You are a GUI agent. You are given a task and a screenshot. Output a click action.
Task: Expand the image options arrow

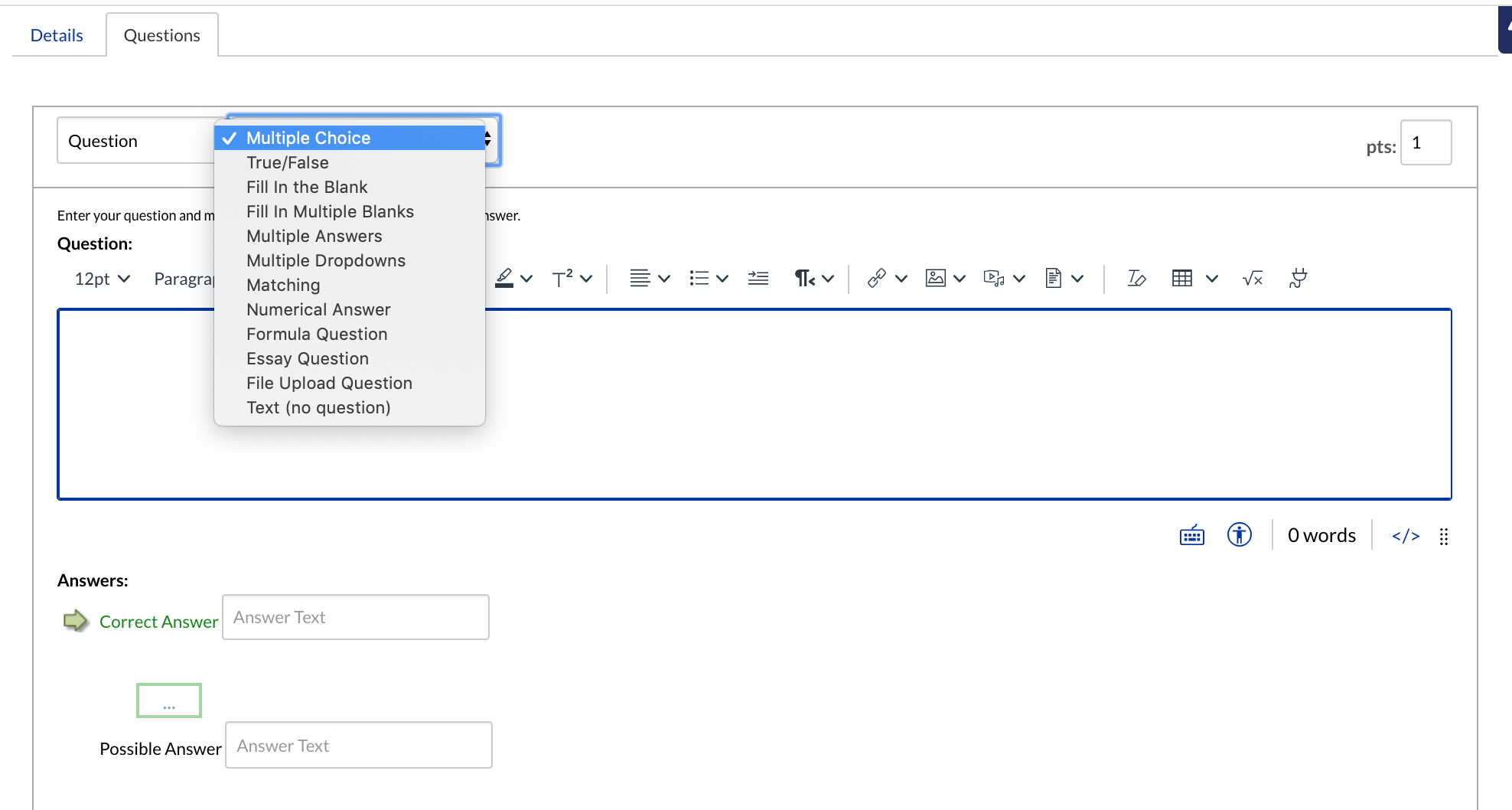coord(960,279)
